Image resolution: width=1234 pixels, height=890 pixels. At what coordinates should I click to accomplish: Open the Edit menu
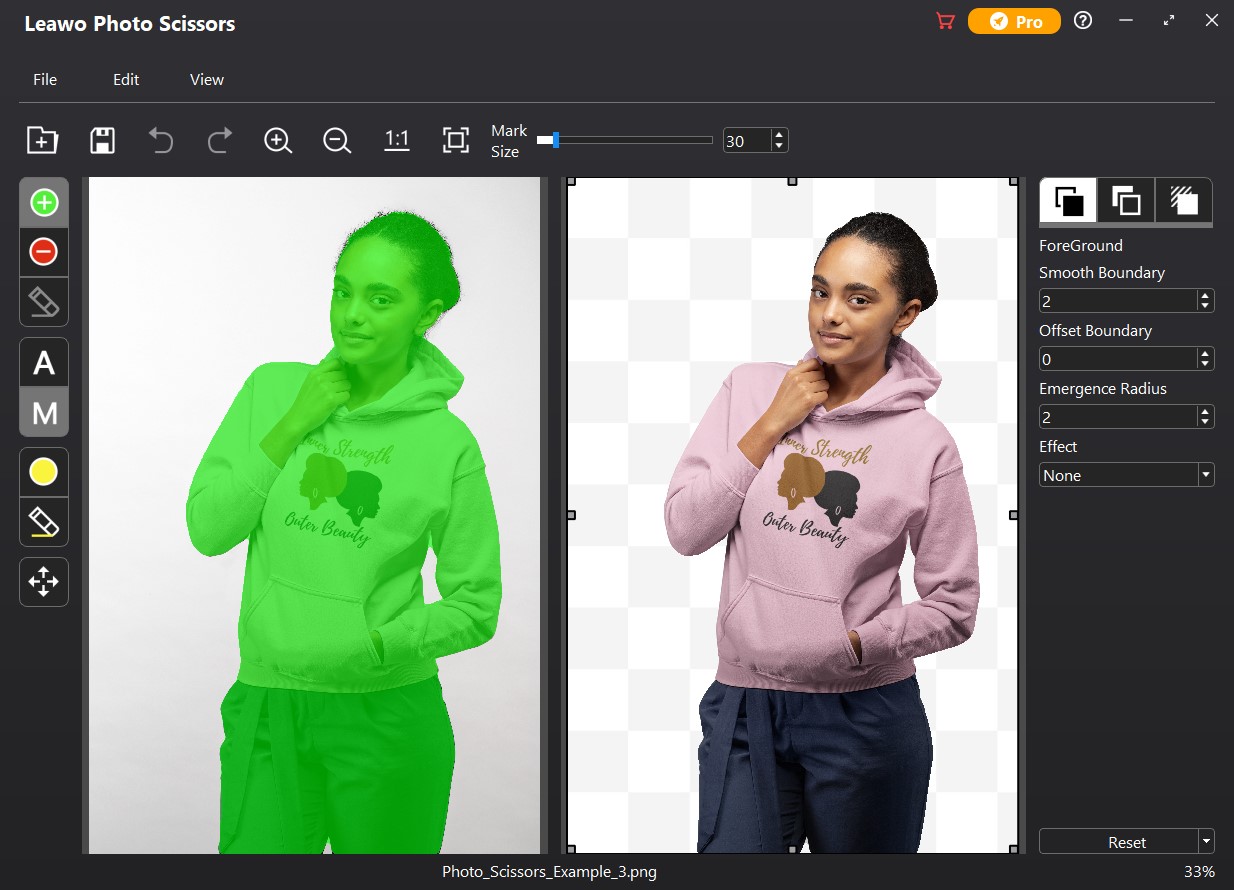tap(126, 80)
